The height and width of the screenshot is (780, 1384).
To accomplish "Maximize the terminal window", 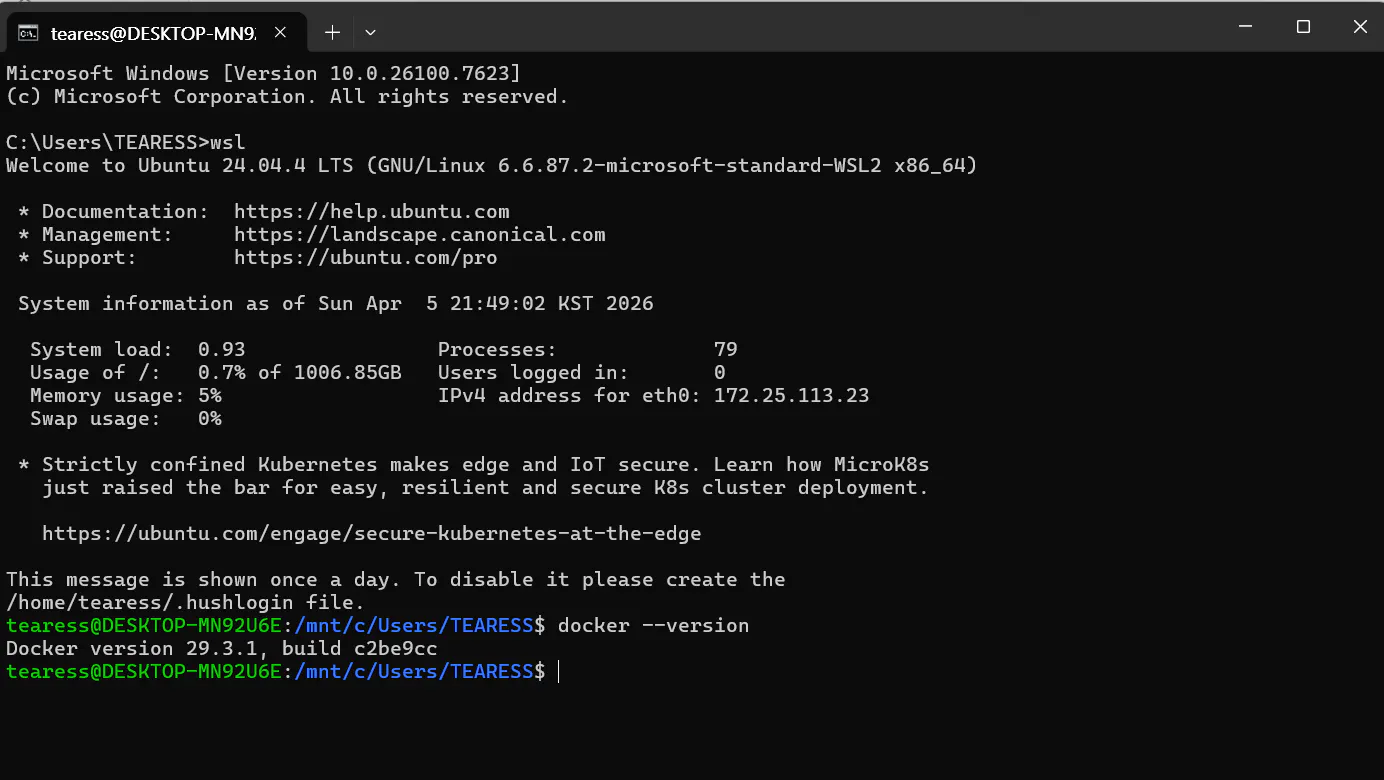I will coord(1303,27).
